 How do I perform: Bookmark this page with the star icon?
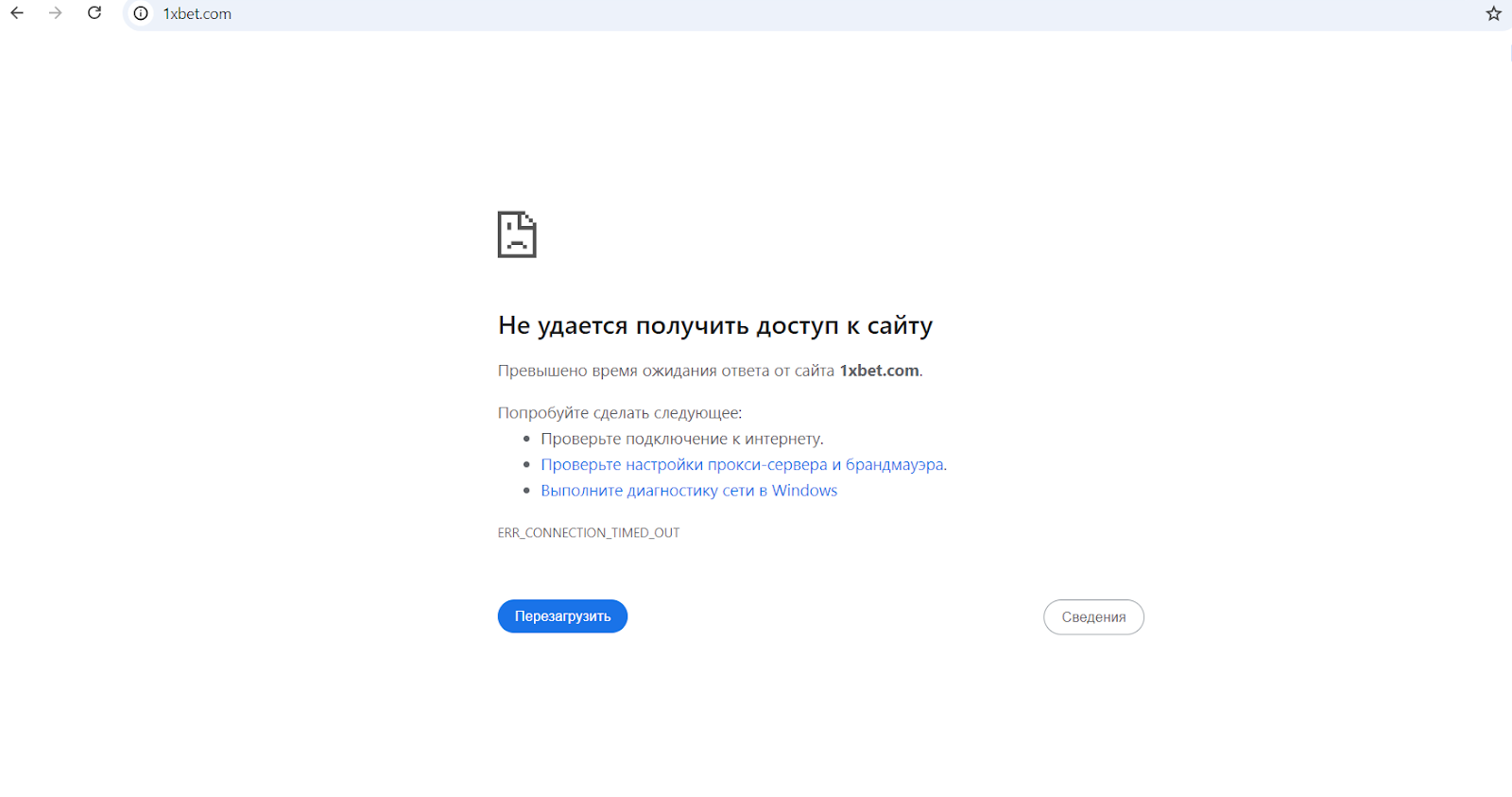[x=1493, y=13]
